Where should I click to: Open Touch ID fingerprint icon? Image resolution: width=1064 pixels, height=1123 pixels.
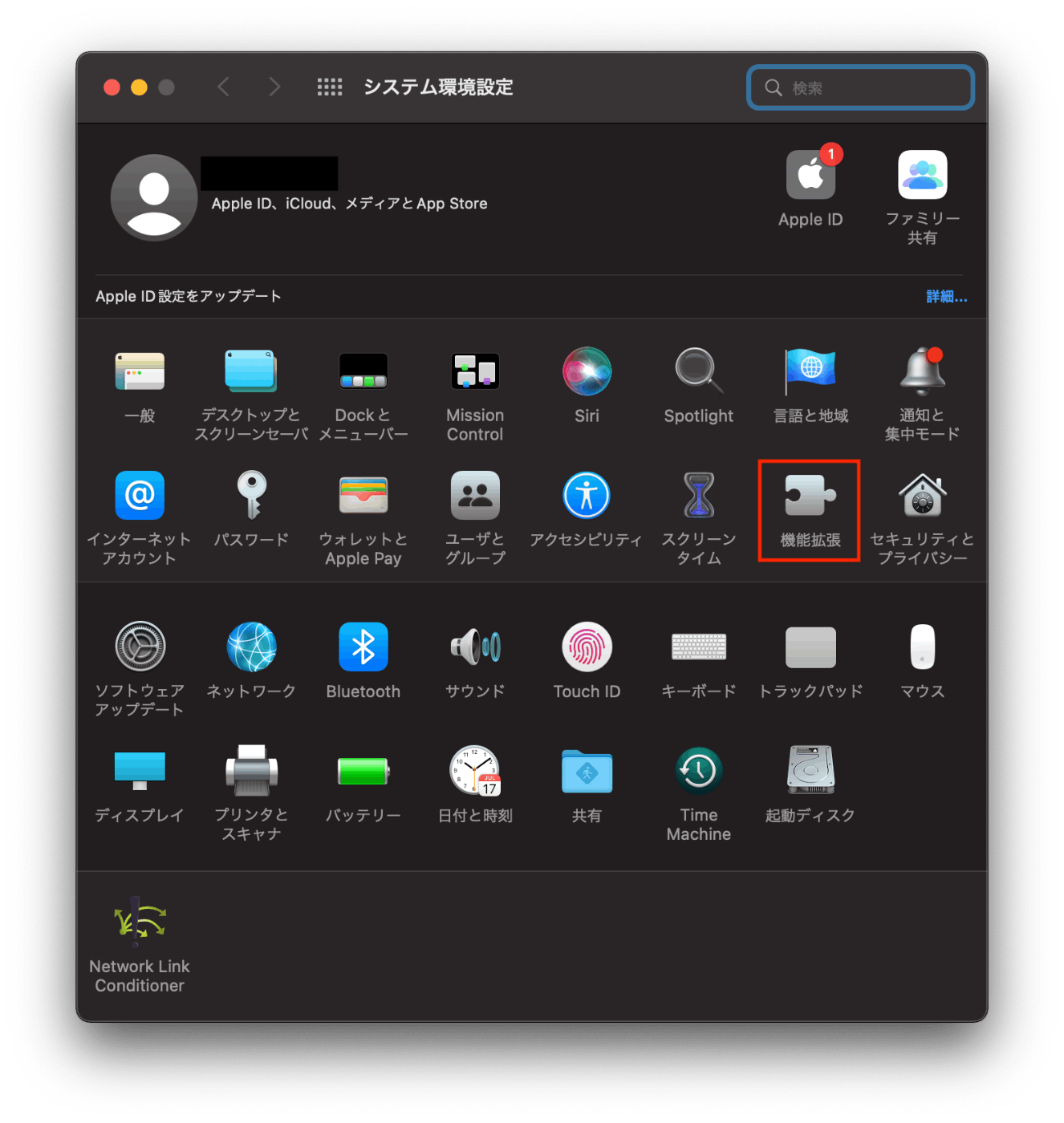(587, 647)
